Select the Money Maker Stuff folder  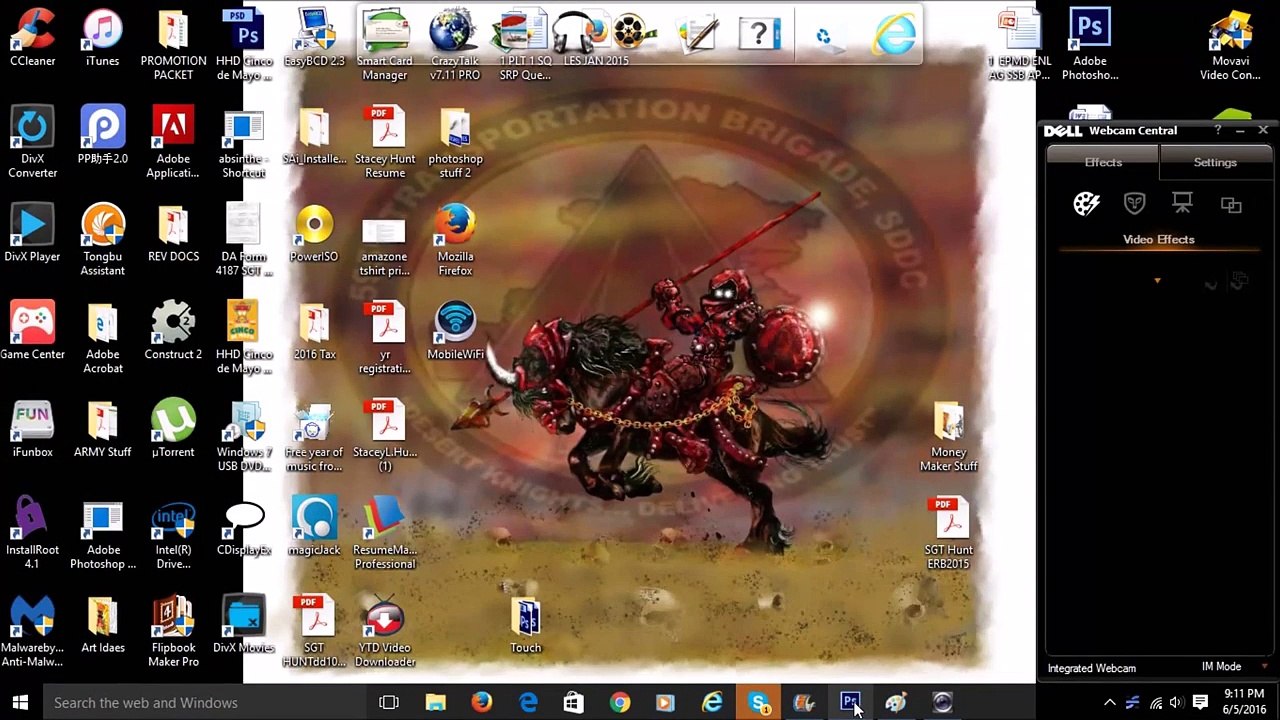pos(948,437)
